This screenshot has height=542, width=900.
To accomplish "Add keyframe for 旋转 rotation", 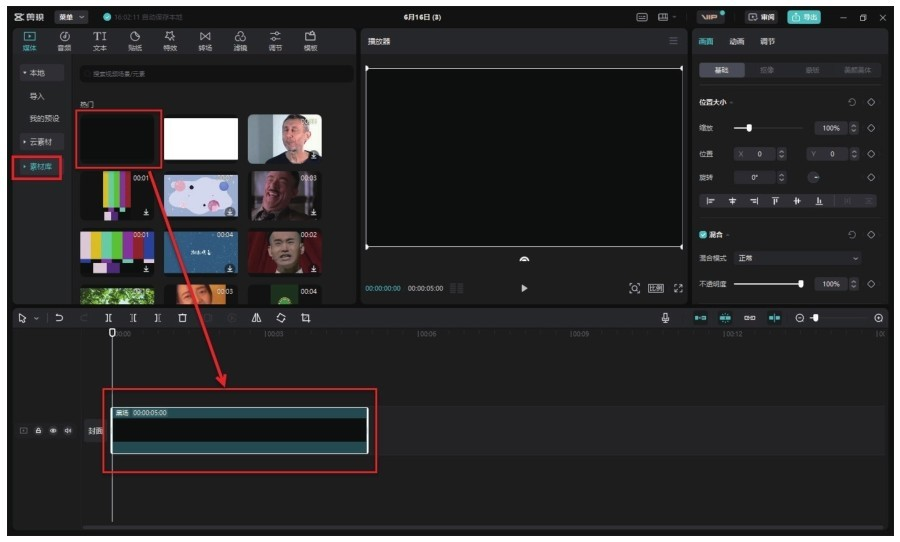I will [x=871, y=177].
